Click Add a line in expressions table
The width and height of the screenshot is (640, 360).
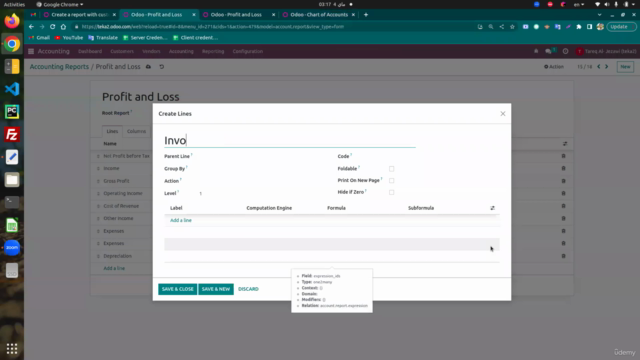[x=181, y=220]
